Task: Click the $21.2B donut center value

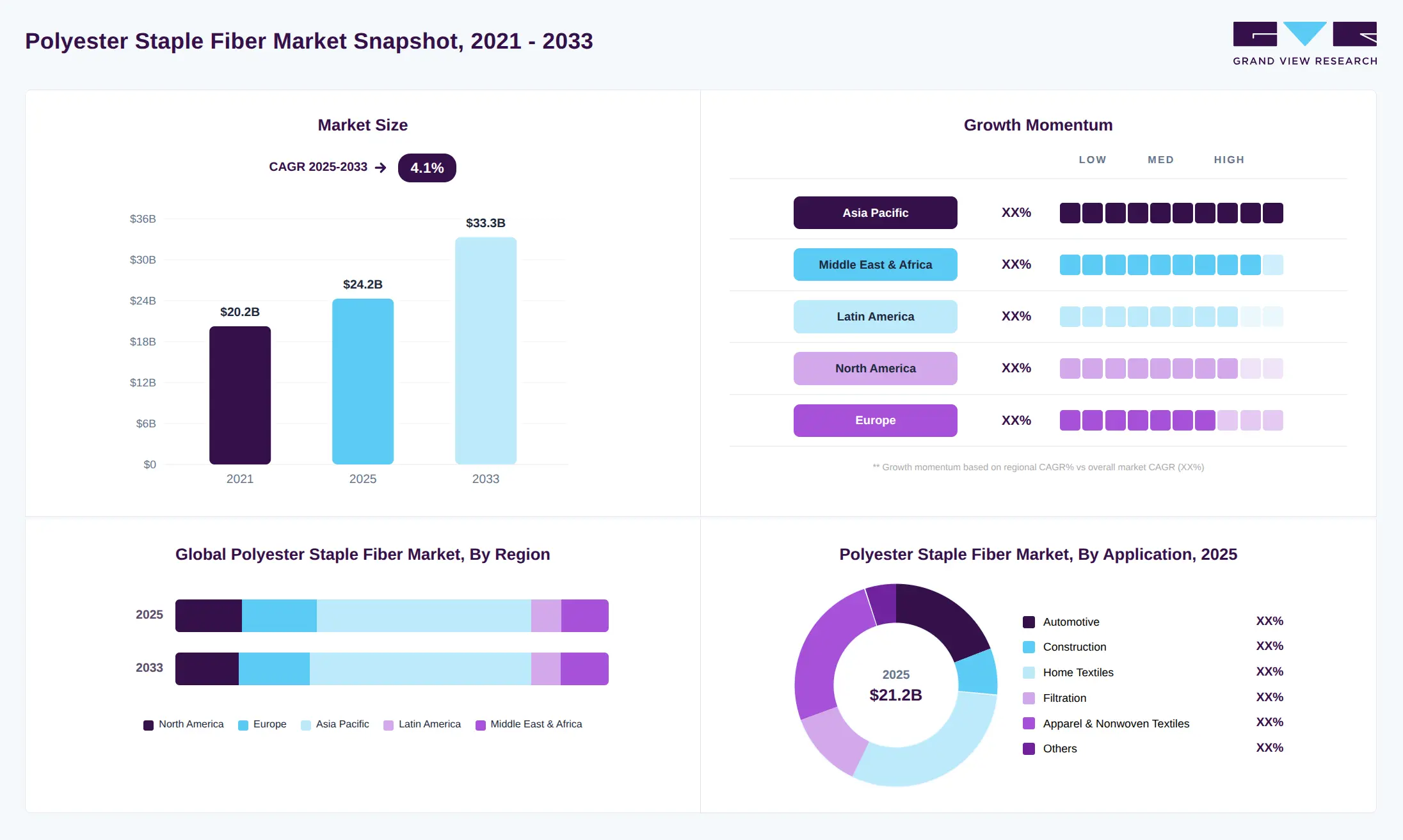Action: (x=895, y=695)
